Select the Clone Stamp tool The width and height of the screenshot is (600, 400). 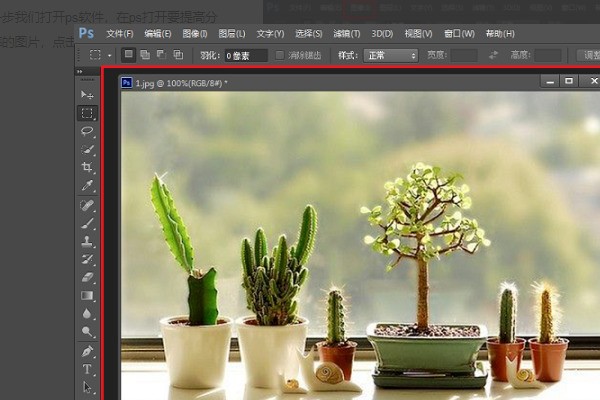(x=88, y=241)
